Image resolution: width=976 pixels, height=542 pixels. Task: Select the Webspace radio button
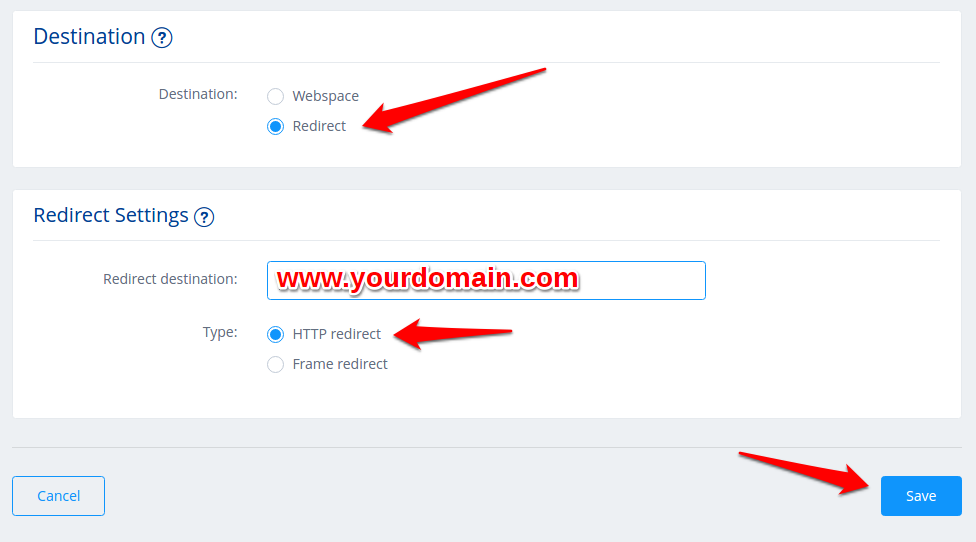pos(275,96)
